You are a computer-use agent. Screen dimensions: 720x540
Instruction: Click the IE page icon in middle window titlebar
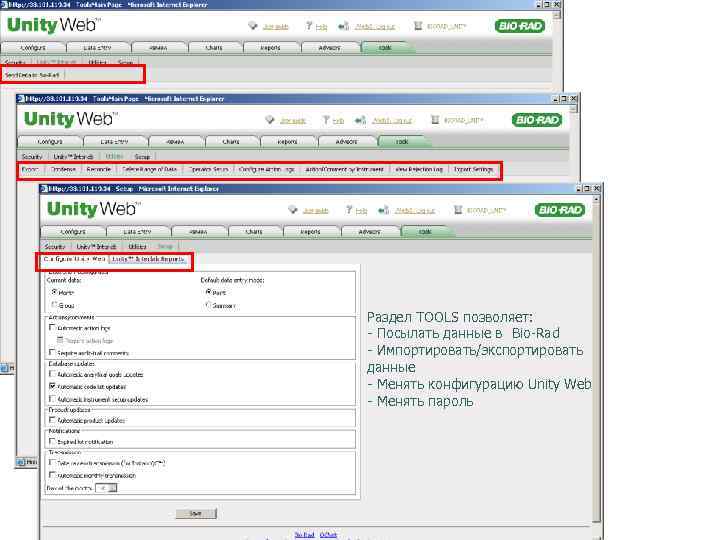(x=21, y=98)
